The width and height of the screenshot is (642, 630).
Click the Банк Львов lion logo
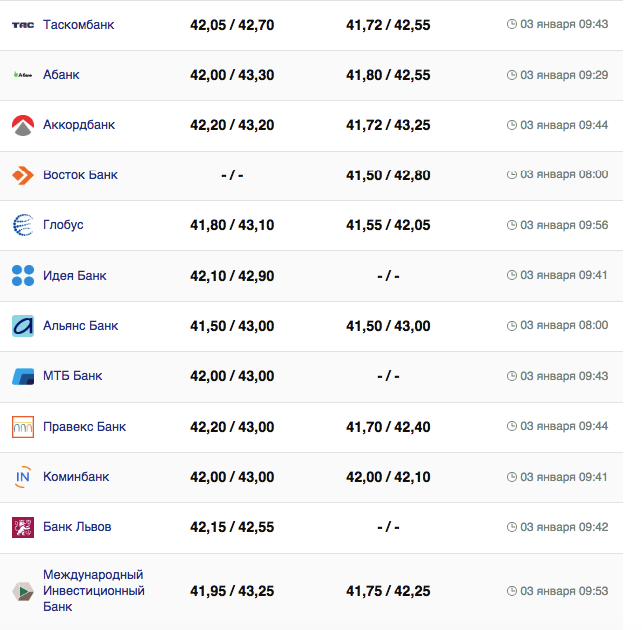tap(22, 527)
